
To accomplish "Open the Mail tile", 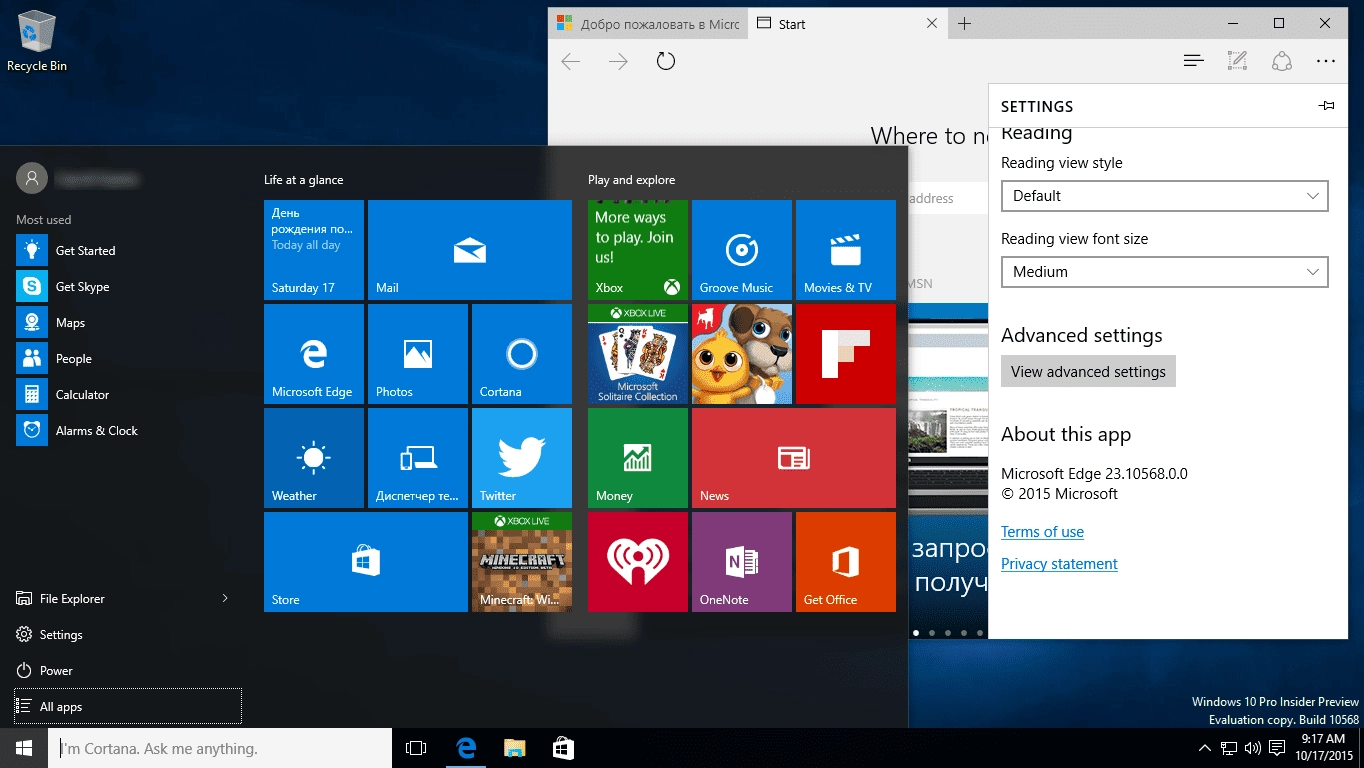I will (470, 250).
